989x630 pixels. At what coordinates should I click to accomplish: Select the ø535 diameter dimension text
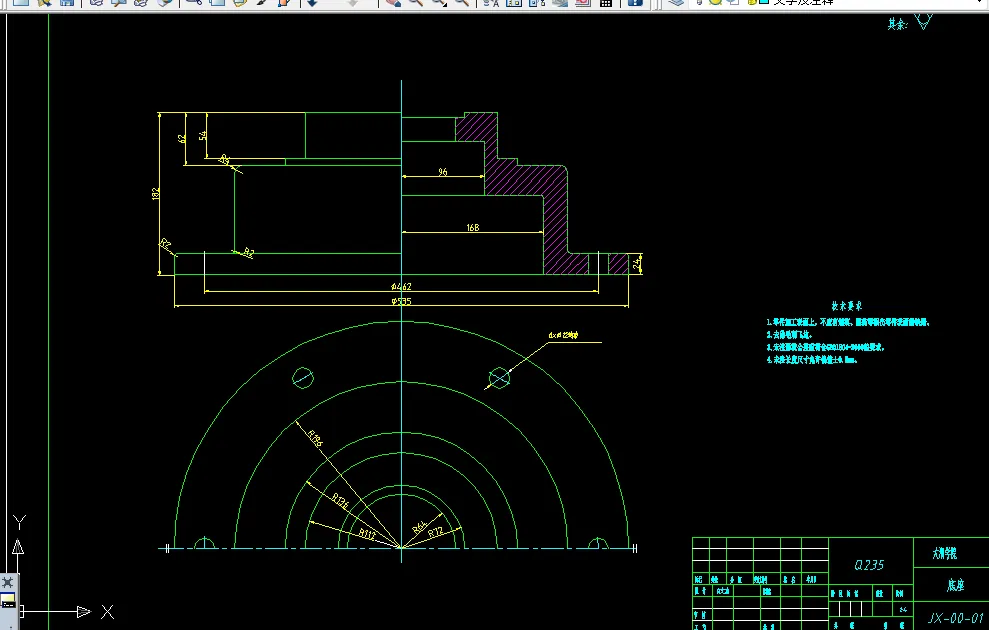pos(401,301)
